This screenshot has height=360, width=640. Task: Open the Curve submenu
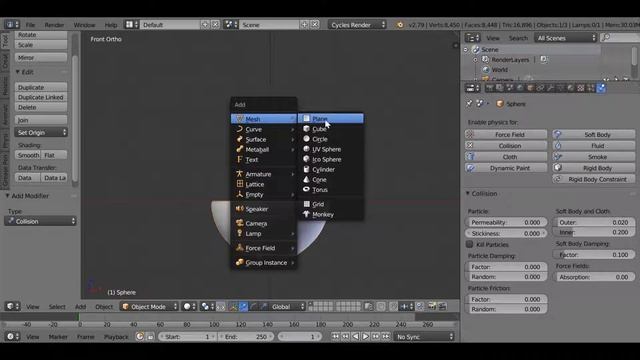click(x=264, y=129)
